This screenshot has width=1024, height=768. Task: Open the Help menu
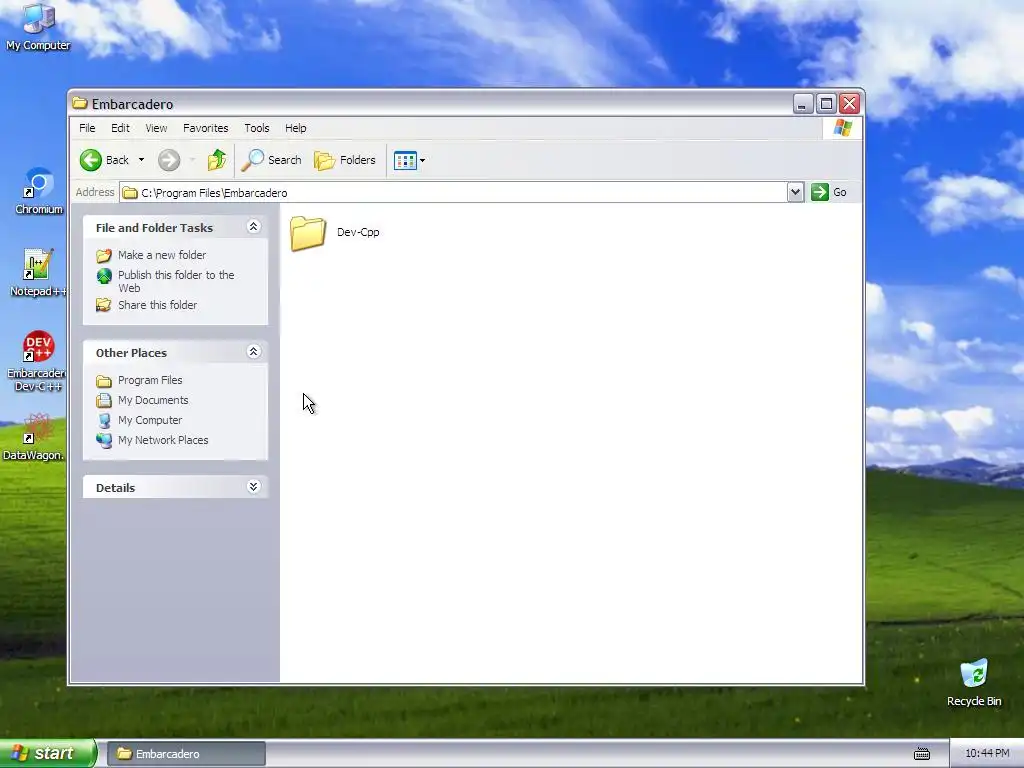(296, 128)
